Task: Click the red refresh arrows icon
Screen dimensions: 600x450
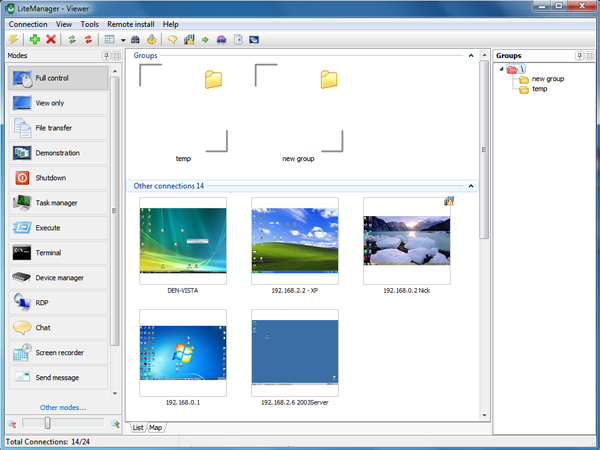Action: 88,39
